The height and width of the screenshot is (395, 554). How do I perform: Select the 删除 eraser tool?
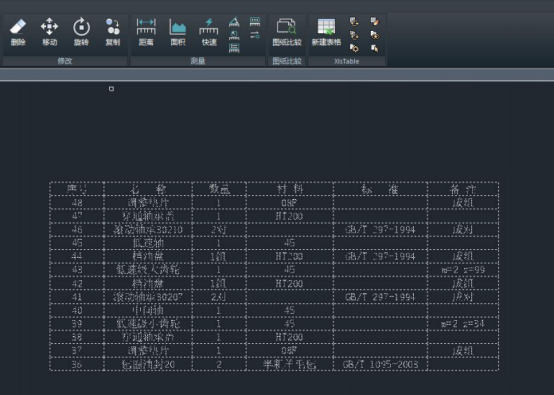click(x=18, y=32)
